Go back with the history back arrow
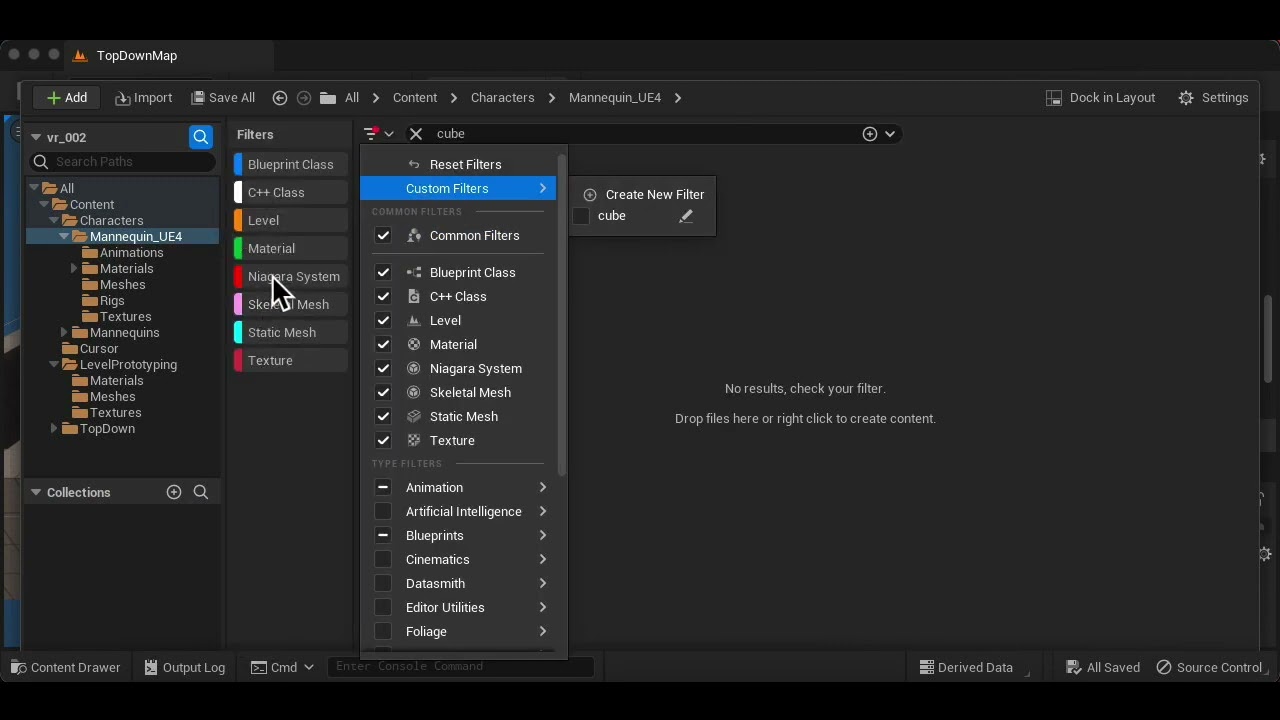The image size is (1280, 720). tap(280, 97)
